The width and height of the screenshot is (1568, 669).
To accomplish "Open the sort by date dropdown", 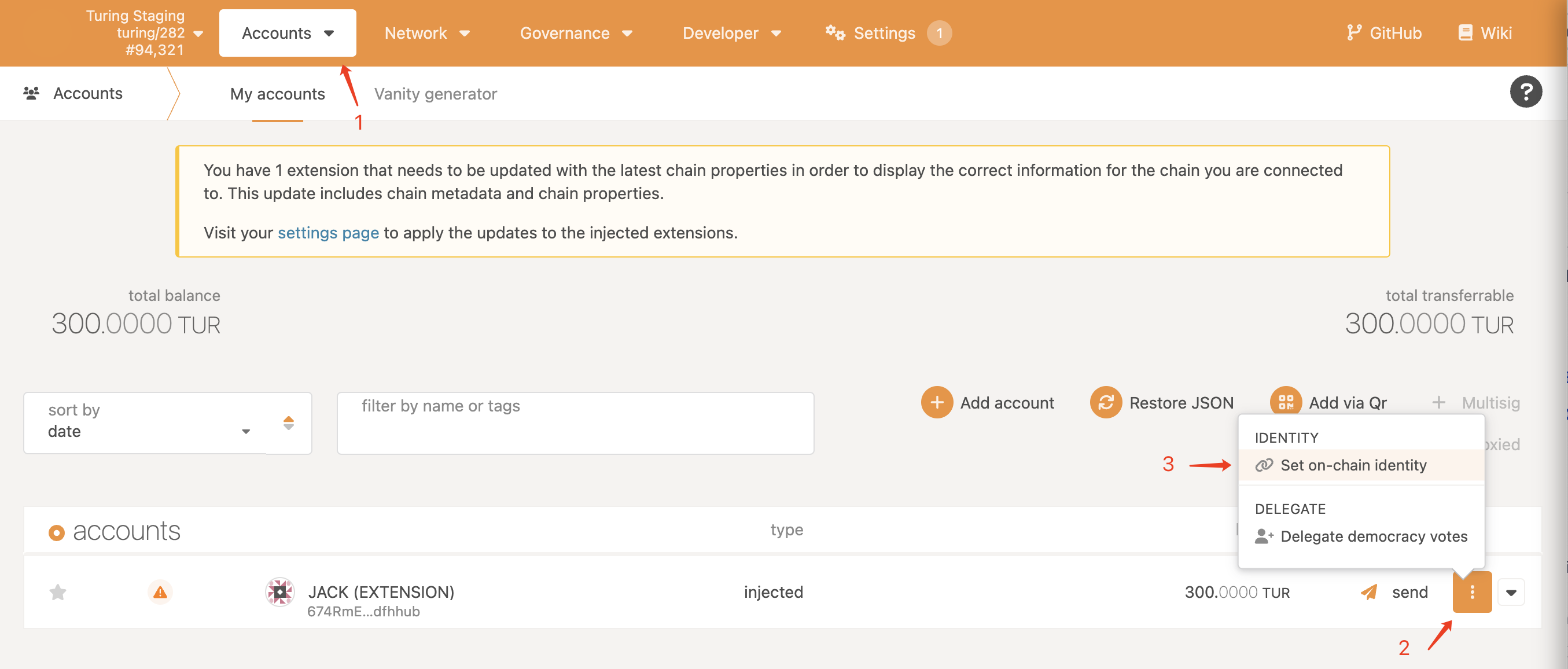I will pos(145,423).
